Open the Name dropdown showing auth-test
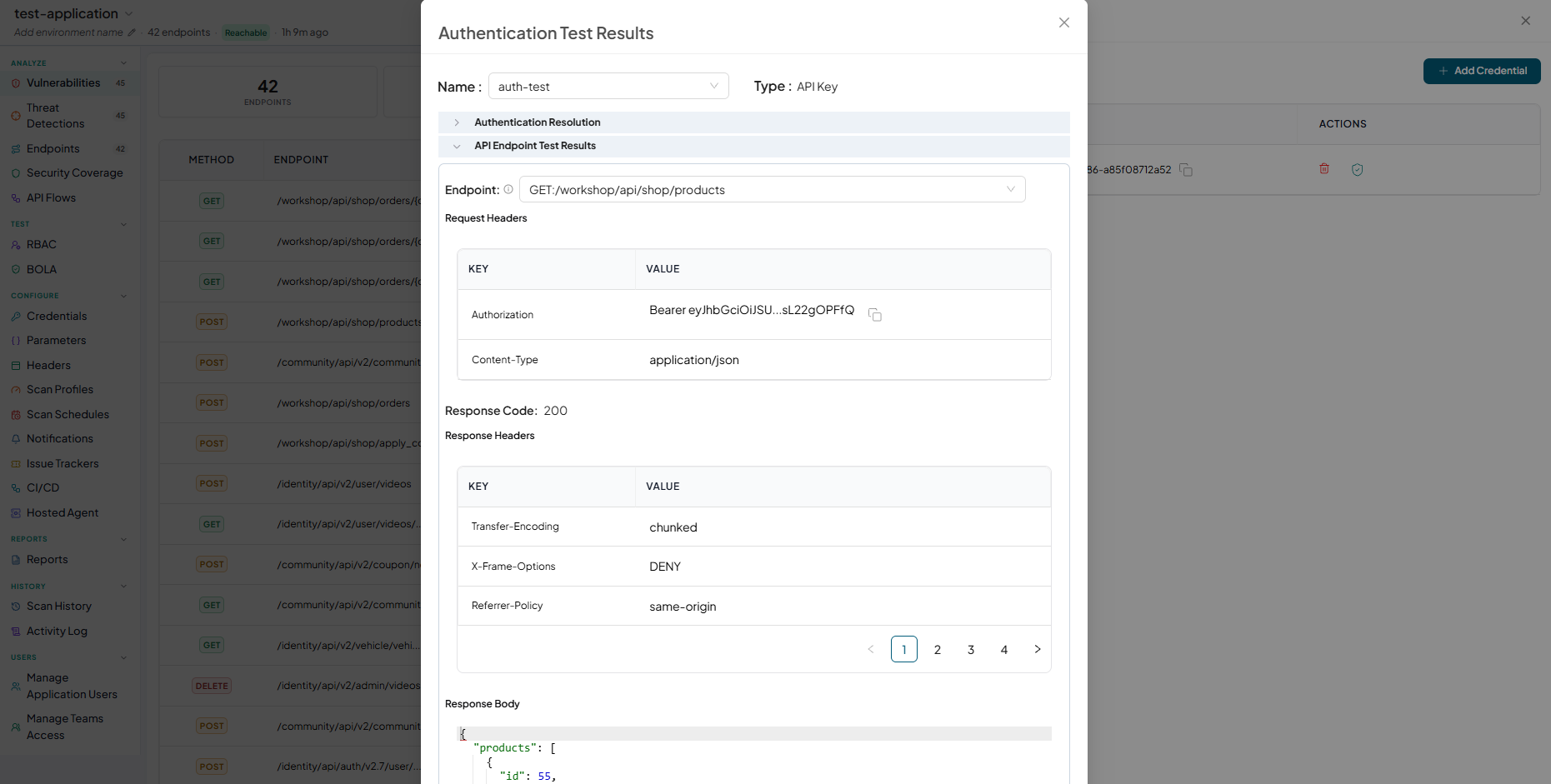The height and width of the screenshot is (784, 1551). (608, 86)
